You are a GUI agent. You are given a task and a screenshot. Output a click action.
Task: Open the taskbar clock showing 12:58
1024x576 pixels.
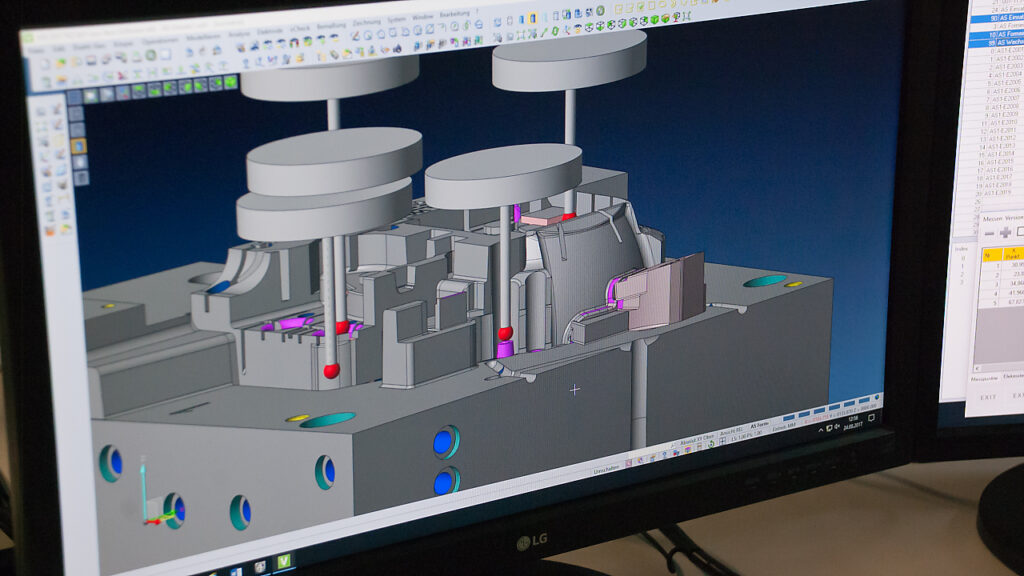853,422
